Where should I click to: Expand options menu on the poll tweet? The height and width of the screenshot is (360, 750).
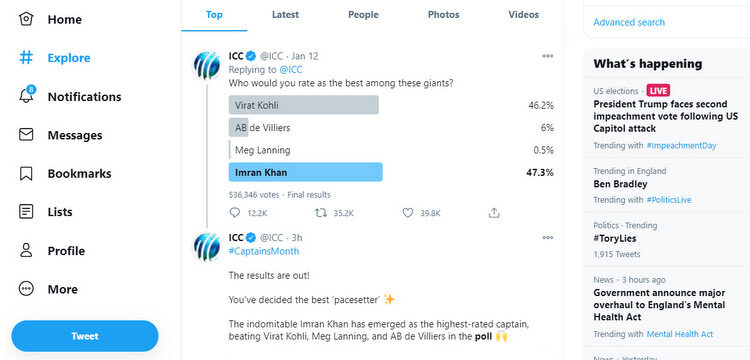pos(548,56)
